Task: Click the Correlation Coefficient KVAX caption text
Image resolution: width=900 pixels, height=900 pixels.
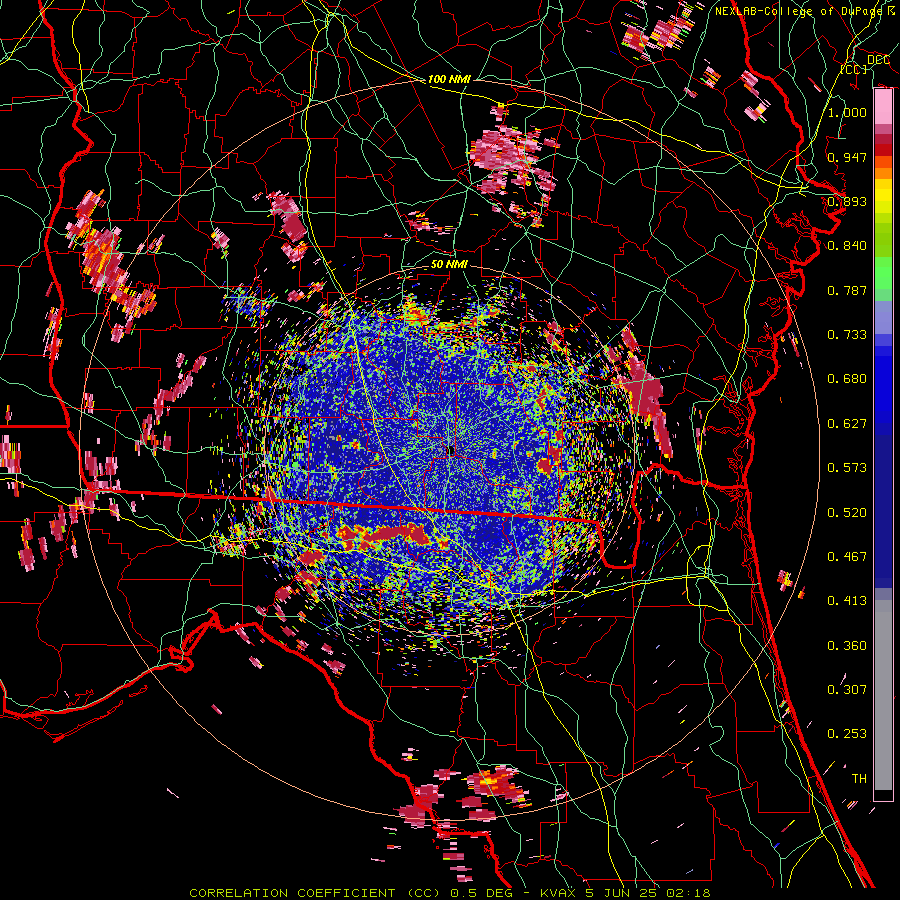Action: (449, 893)
